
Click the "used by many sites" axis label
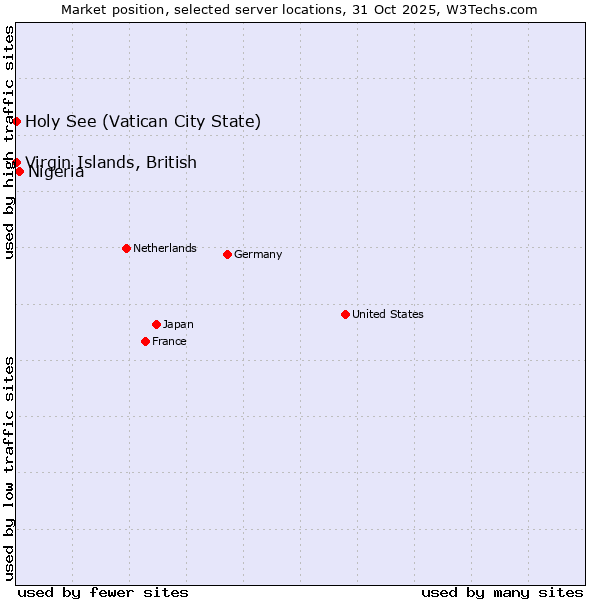502,592
